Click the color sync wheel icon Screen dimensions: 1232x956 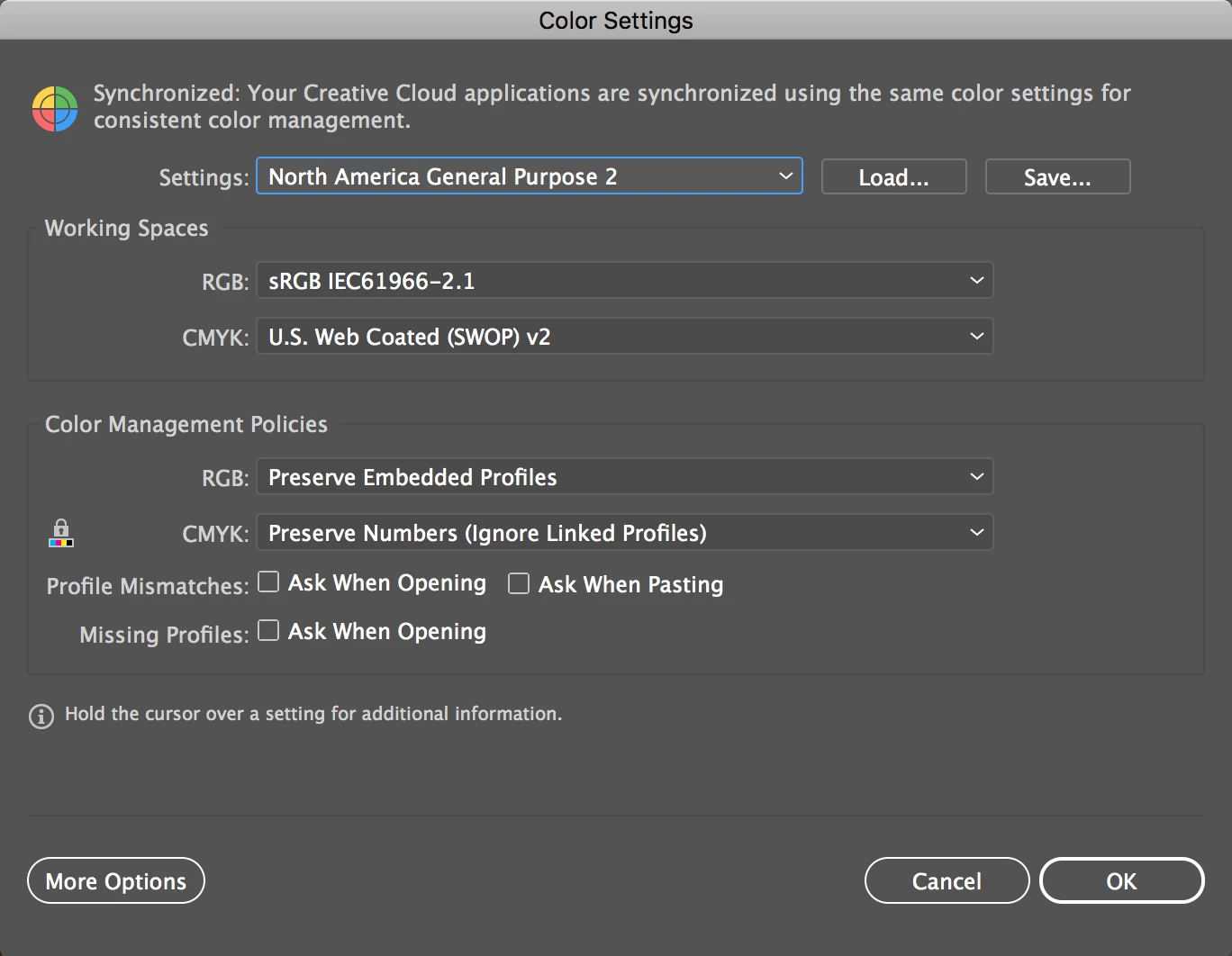click(55, 109)
